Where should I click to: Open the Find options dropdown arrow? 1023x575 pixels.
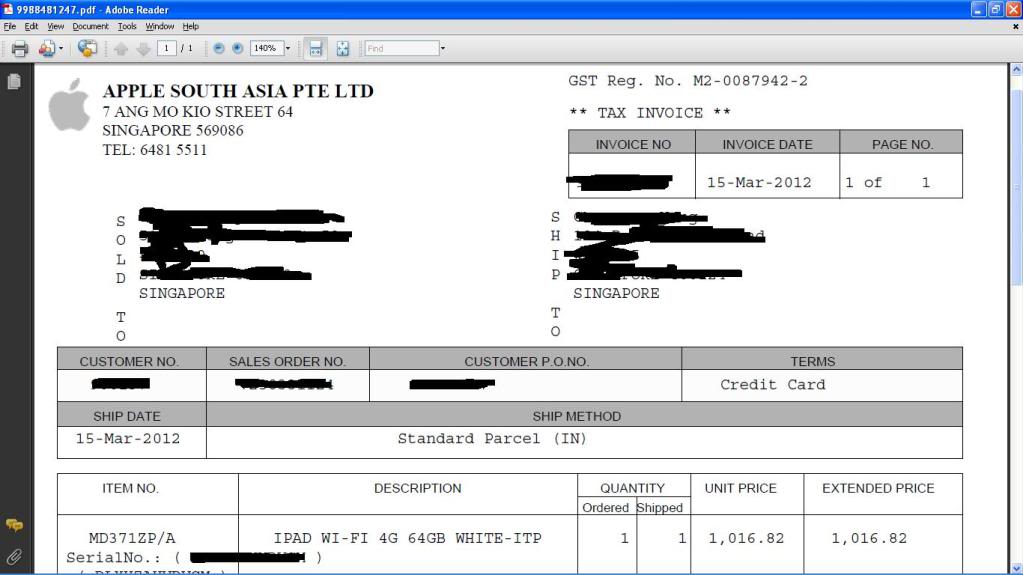pos(443,48)
